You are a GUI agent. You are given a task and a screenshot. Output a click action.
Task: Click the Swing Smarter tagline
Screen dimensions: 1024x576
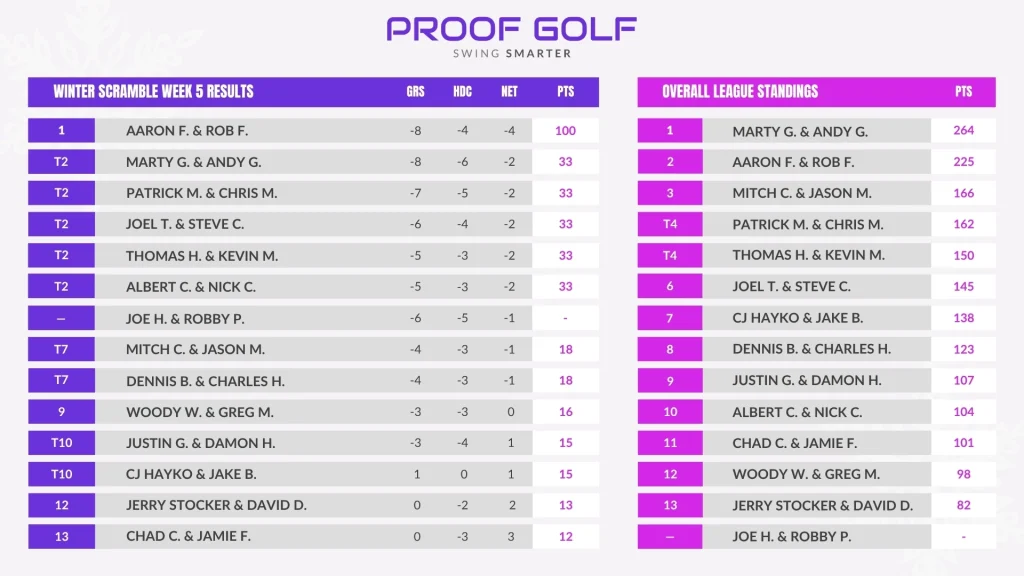click(511, 53)
